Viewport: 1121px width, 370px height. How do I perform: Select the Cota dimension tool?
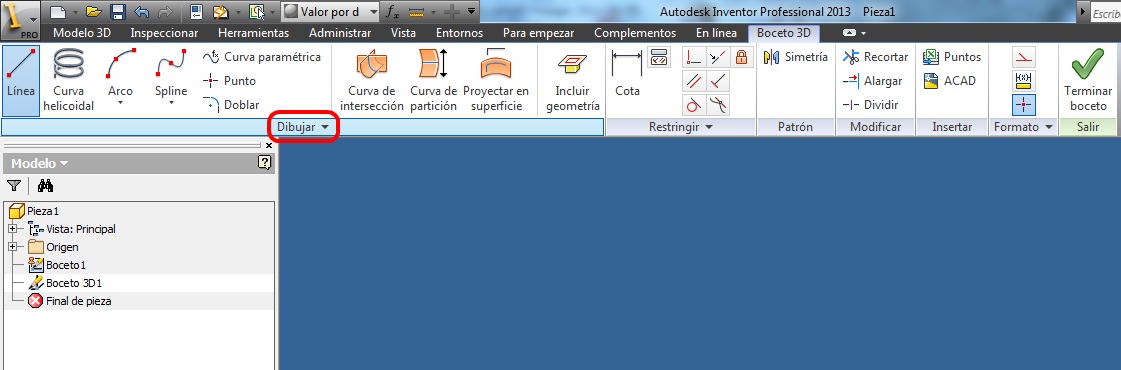(x=627, y=73)
